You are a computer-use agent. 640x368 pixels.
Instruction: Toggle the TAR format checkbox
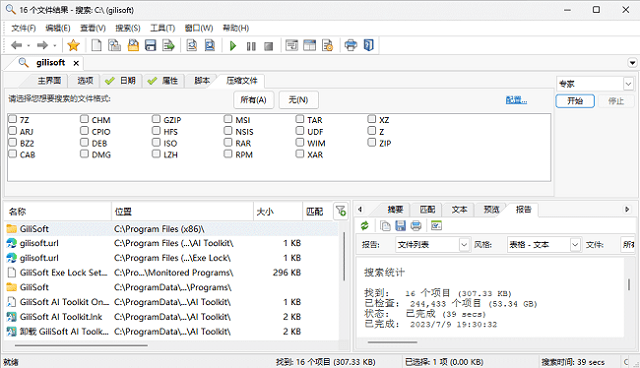(x=300, y=119)
